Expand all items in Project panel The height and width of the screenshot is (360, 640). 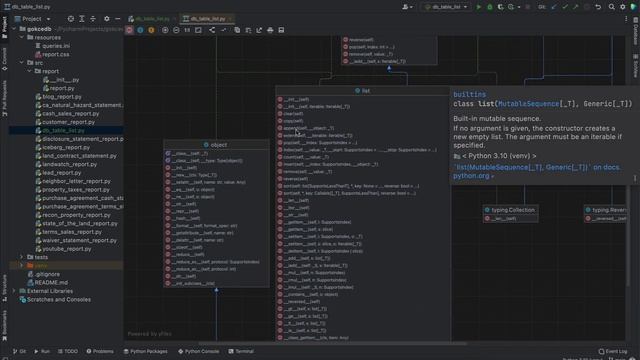pos(82,19)
